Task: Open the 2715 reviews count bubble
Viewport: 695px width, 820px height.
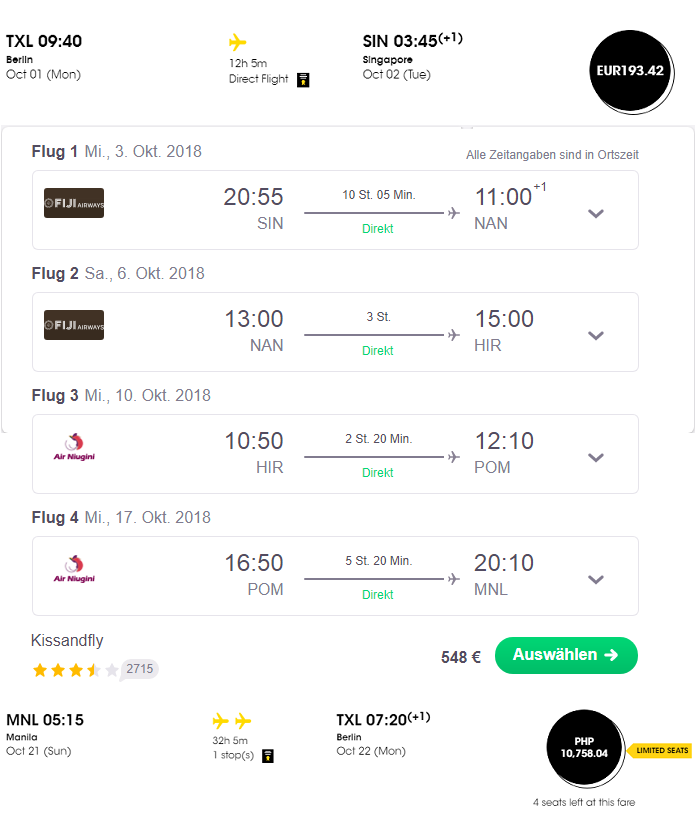Action: pos(140,669)
